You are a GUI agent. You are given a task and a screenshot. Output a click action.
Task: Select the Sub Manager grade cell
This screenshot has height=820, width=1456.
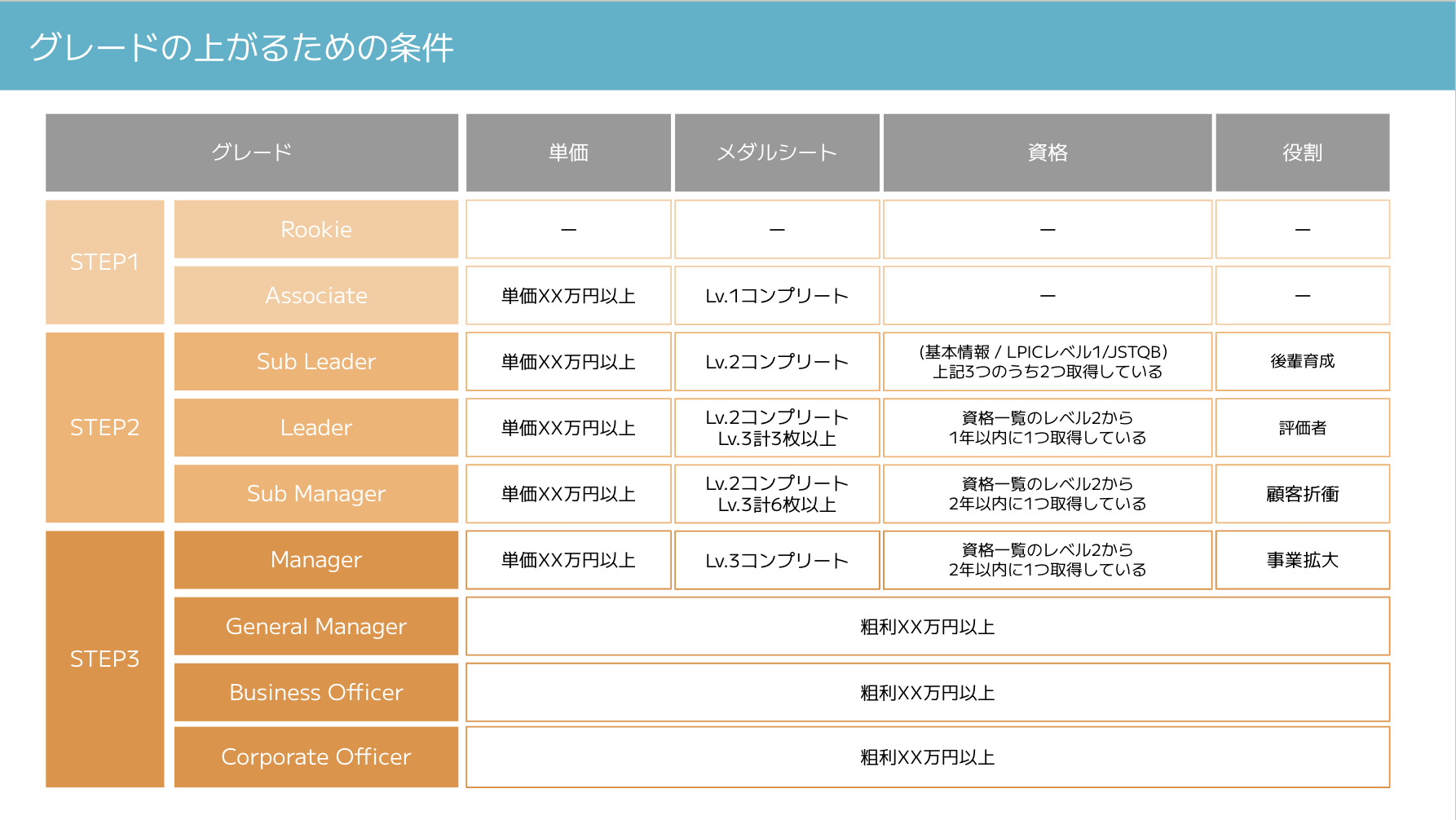click(316, 493)
